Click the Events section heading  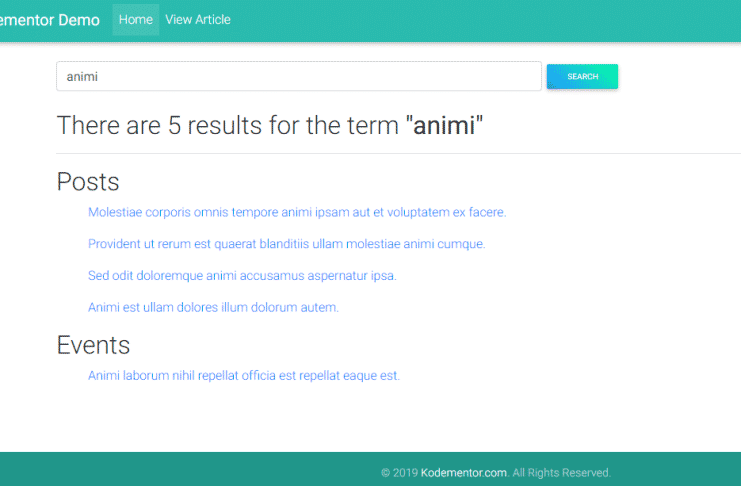click(x=93, y=345)
